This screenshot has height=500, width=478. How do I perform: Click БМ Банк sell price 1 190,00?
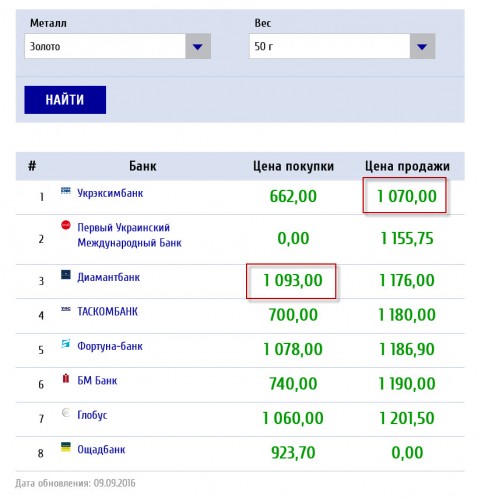point(407,384)
